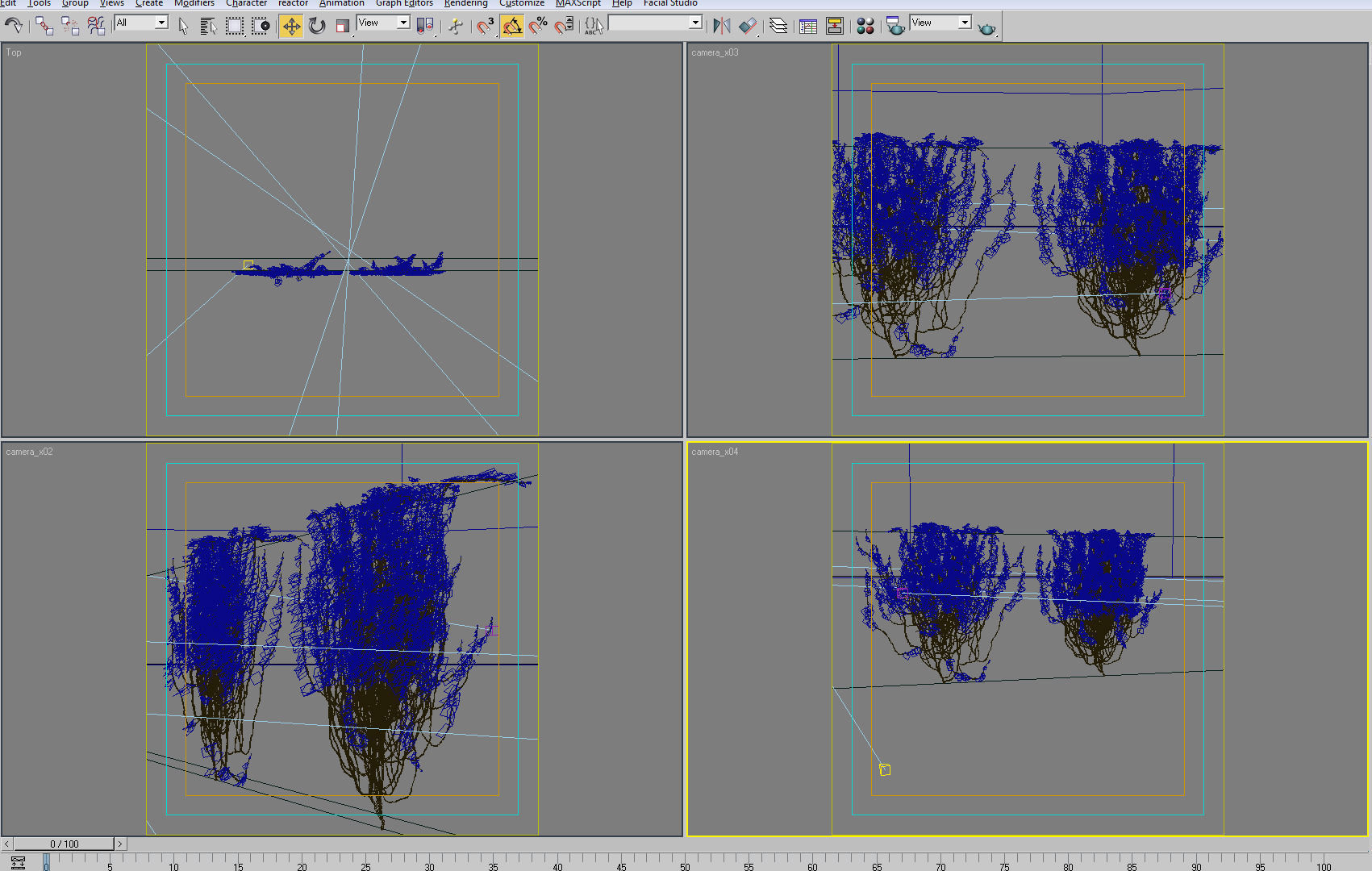Open the Modifiers menu
Screen dimensions: 1372x871
coord(194,3)
